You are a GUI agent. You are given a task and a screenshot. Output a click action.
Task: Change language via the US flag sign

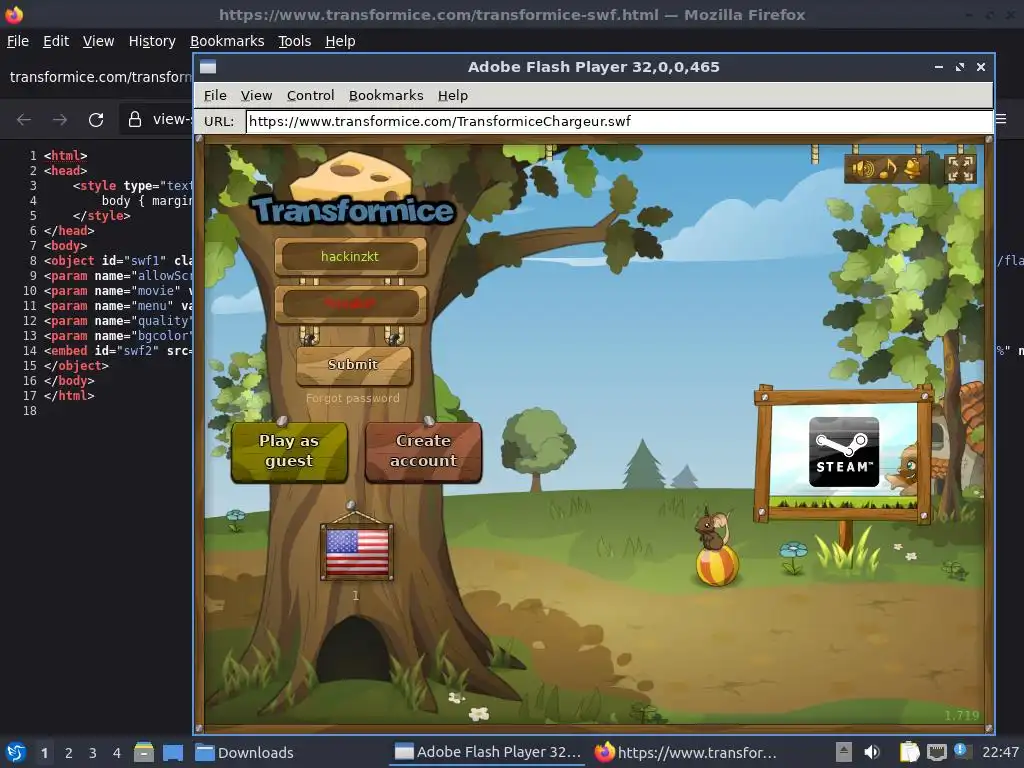pyautogui.click(x=357, y=552)
